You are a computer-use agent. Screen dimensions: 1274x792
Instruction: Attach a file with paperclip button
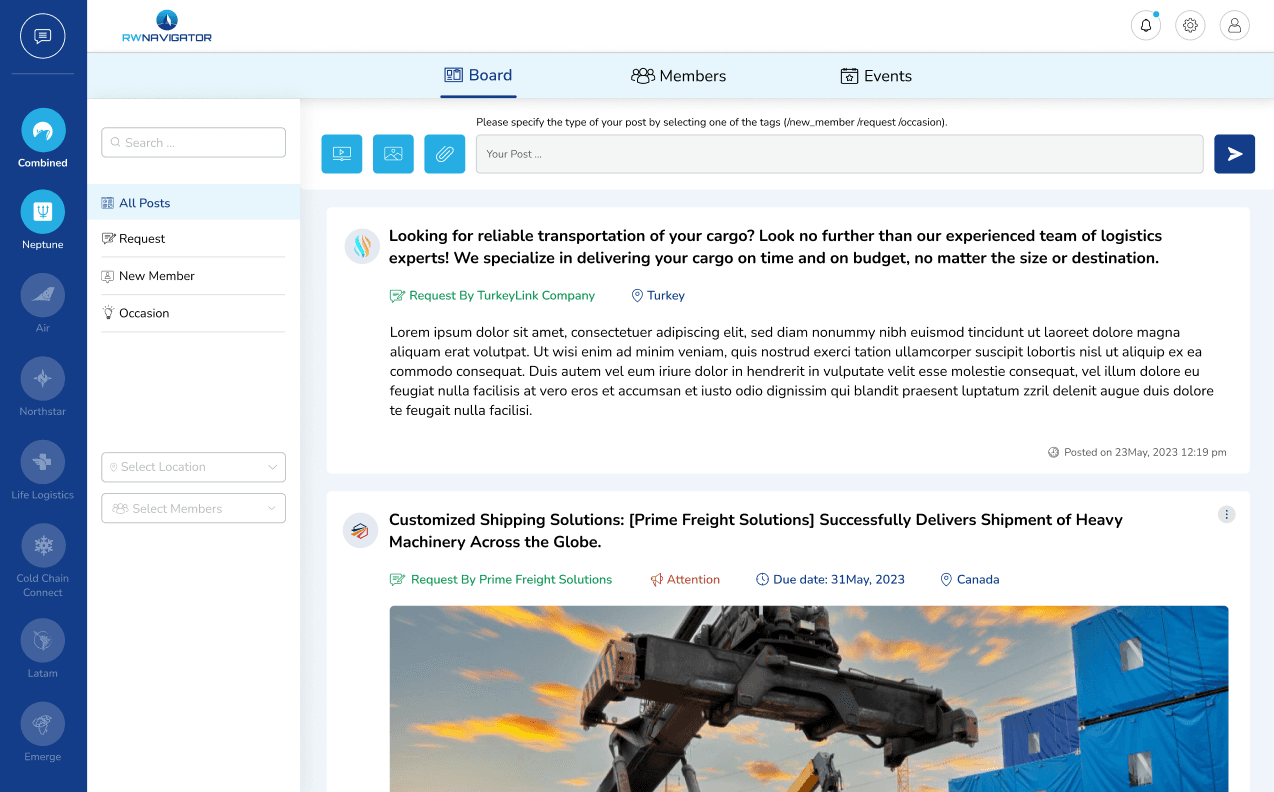click(445, 154)
